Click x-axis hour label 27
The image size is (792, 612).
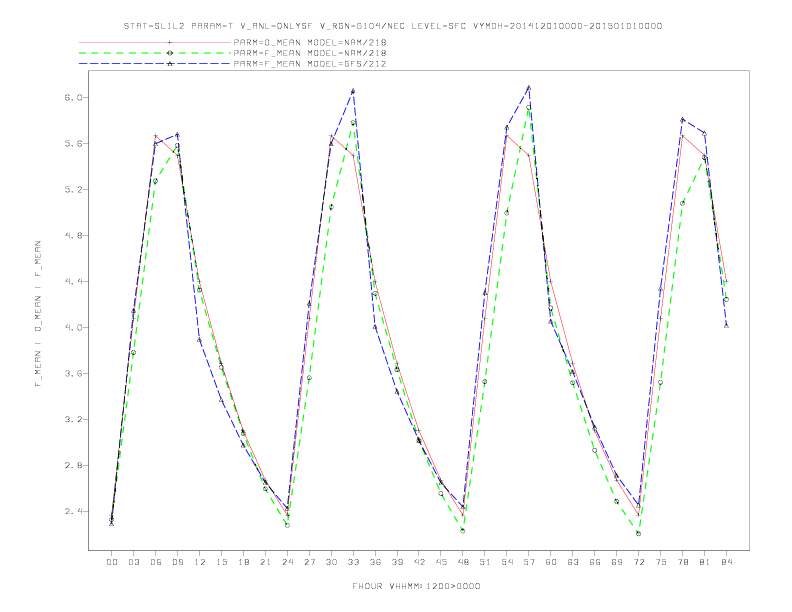pyautogui.click(x=309, y=562)
